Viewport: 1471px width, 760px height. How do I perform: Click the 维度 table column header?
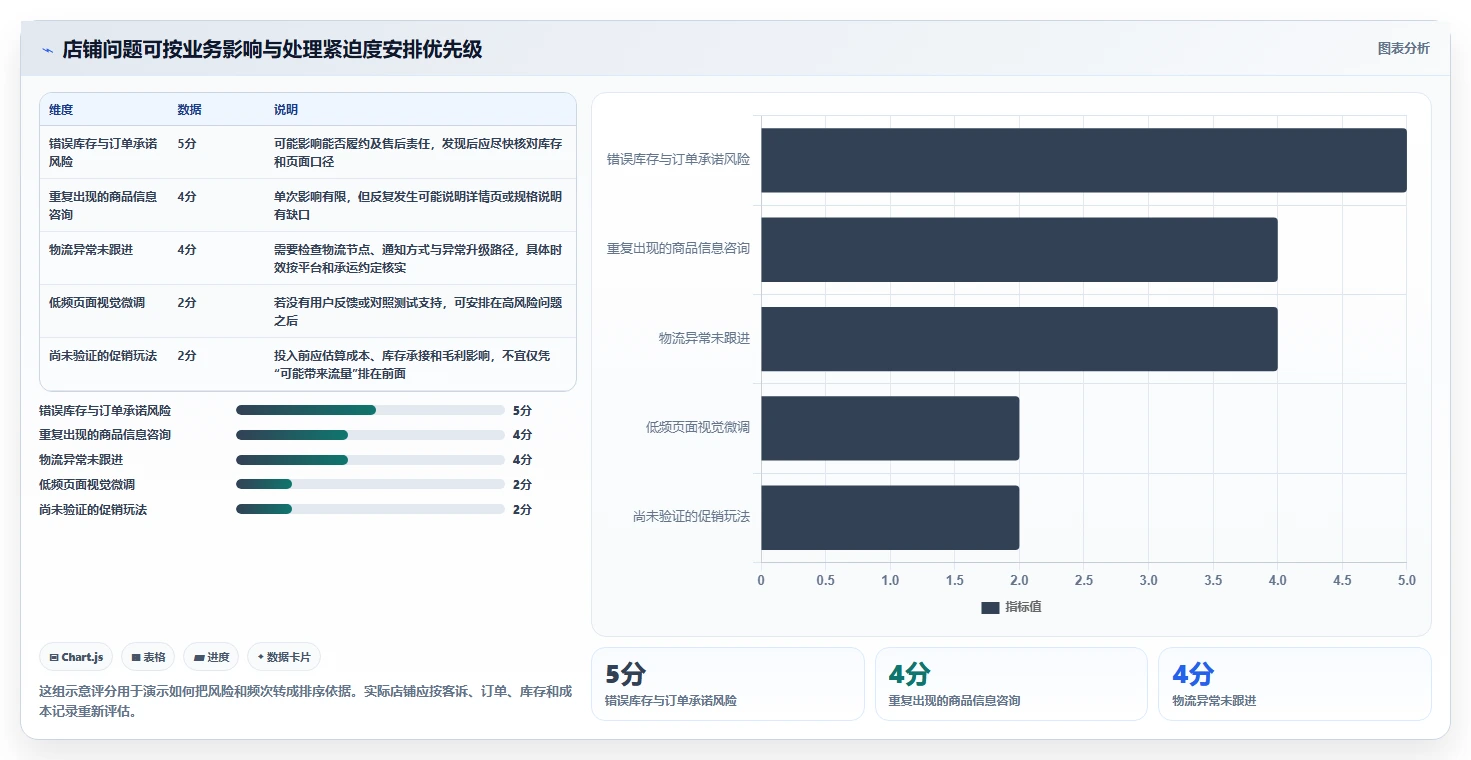pyautogui.click(x=61, y=110)
